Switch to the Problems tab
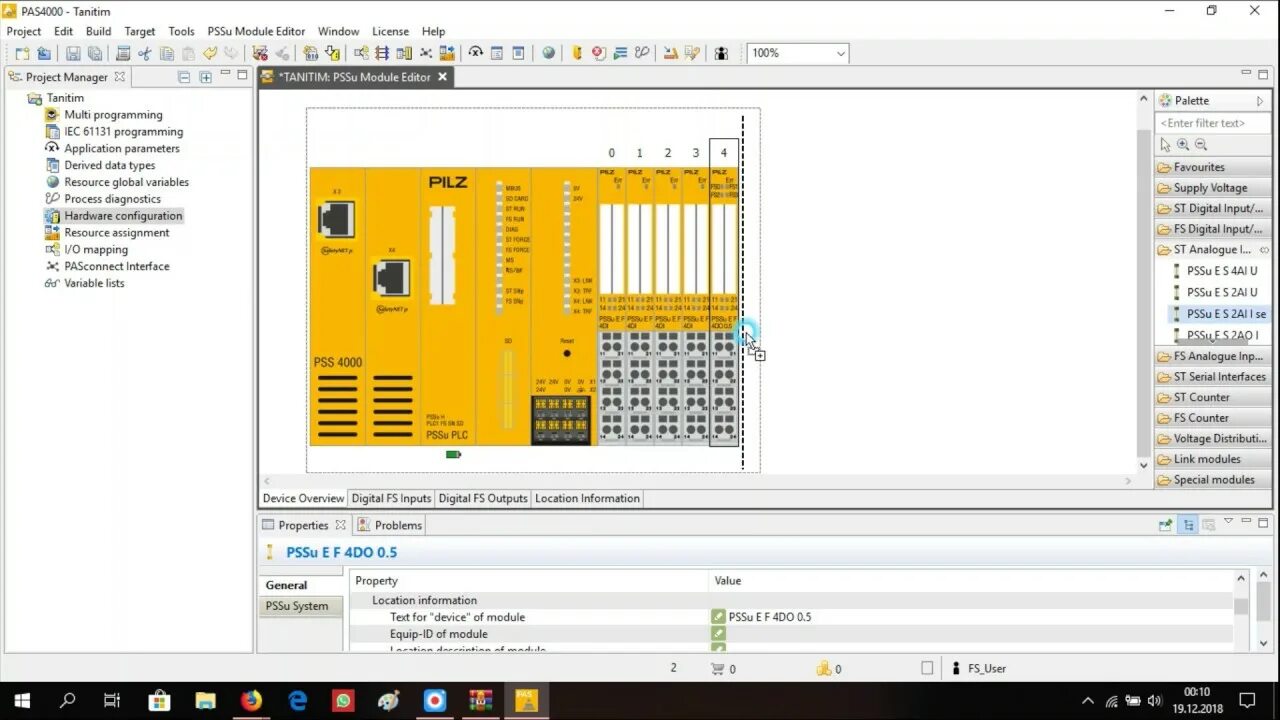 click(x=390, y=525)
